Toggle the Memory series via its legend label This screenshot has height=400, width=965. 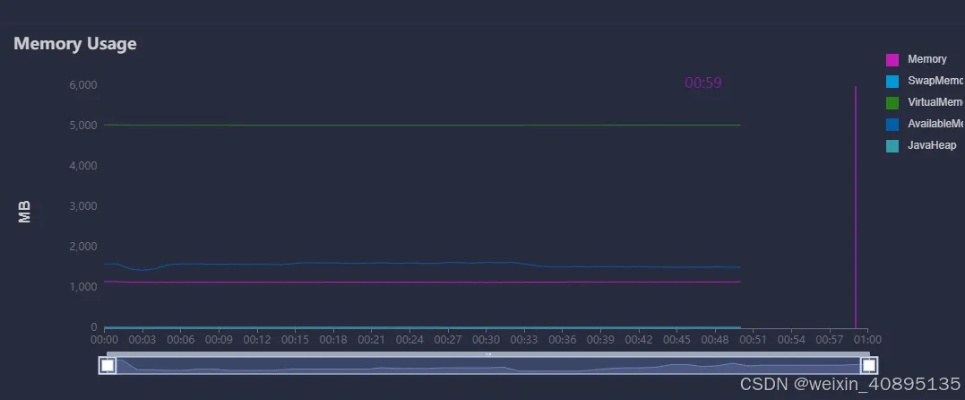927,60
